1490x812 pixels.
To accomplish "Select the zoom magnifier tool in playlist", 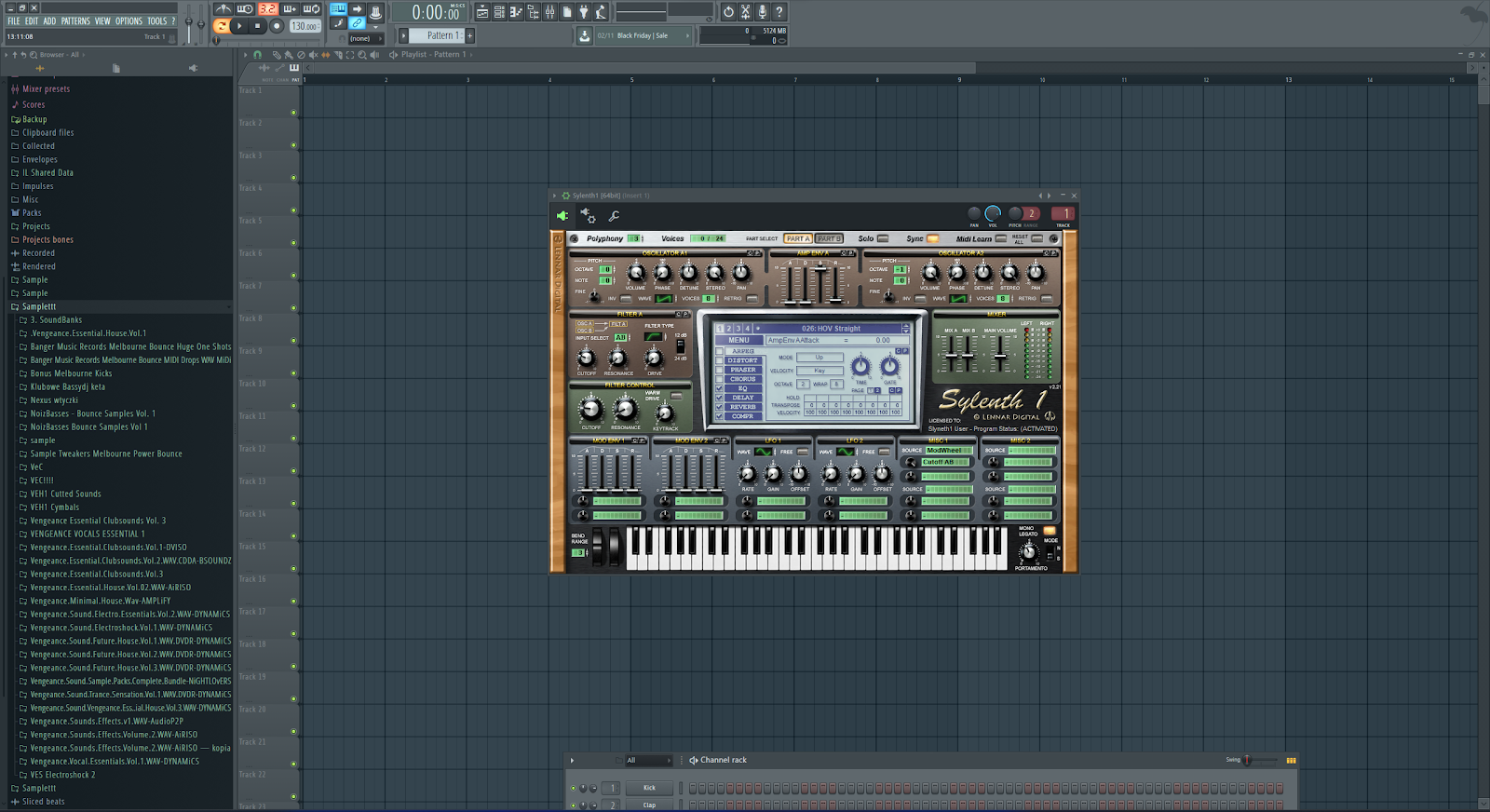I will pos(362,55).
